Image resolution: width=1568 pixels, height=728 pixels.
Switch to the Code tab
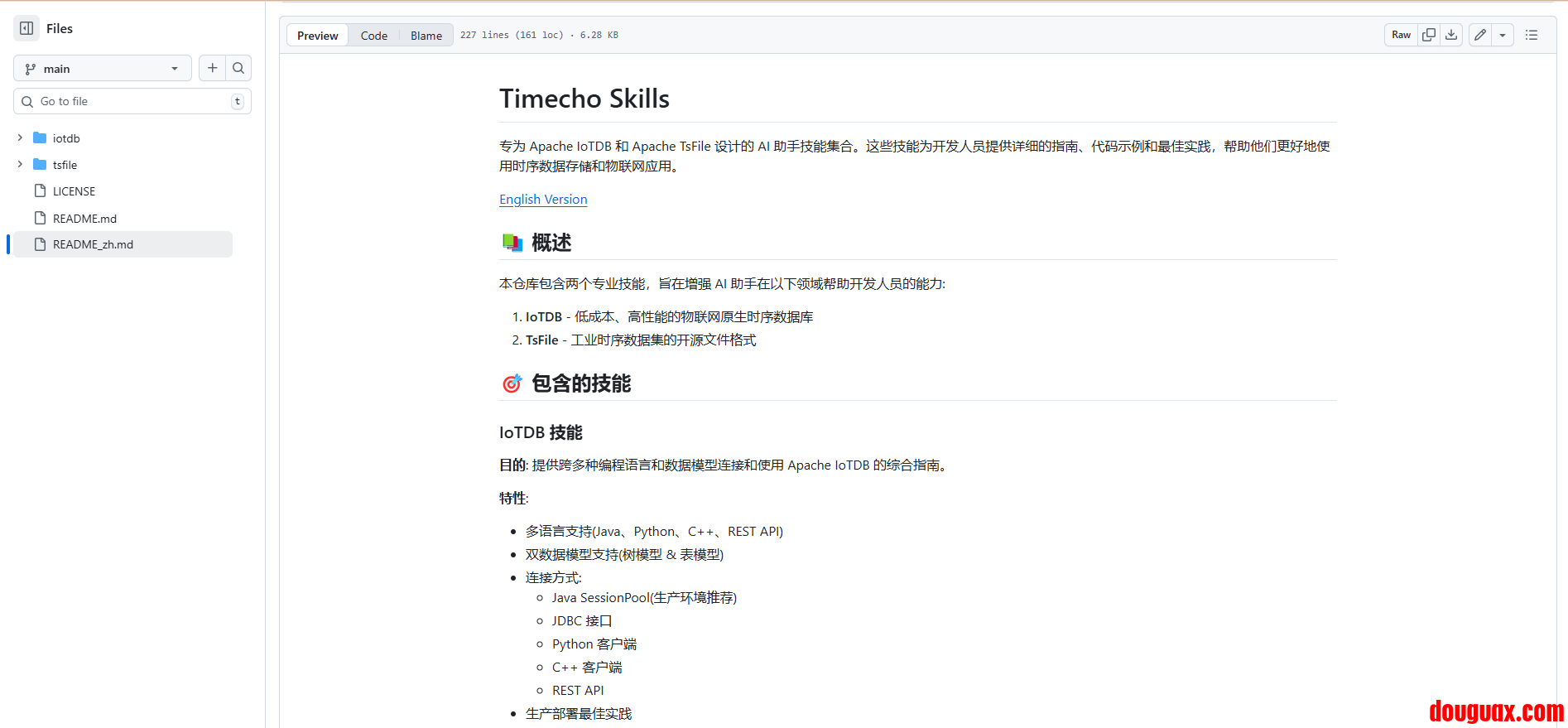tap(373, 36)
